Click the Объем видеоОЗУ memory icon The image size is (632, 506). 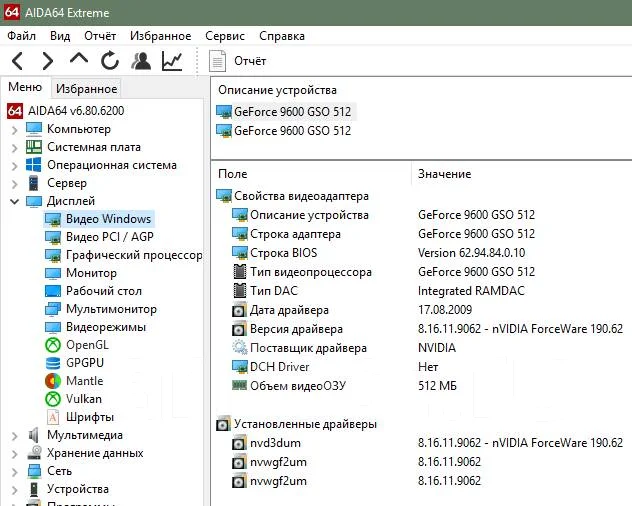(239, 385)
